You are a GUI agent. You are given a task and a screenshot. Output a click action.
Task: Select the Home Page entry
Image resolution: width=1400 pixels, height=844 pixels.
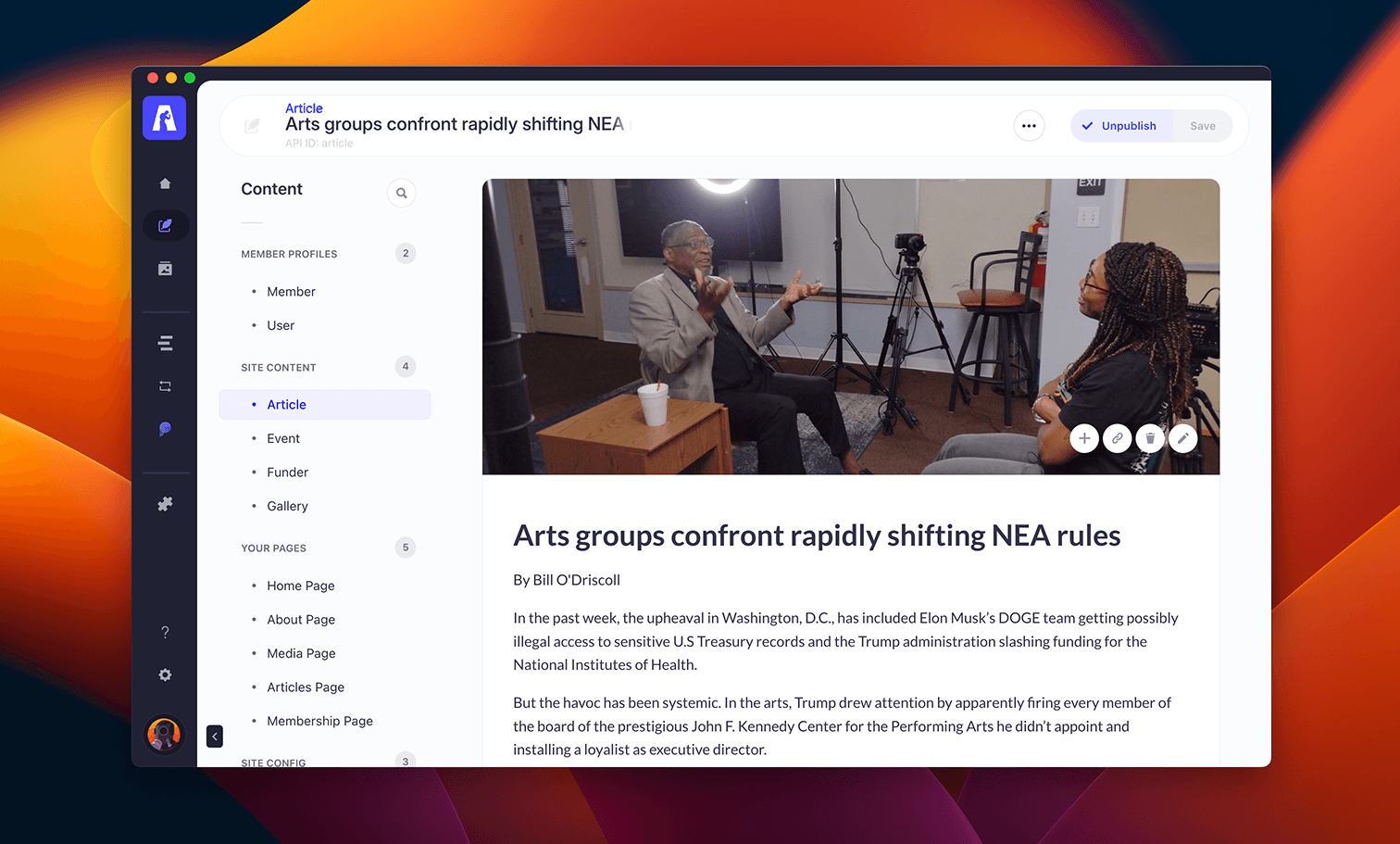pyautogui.click(x=301, y=586)
